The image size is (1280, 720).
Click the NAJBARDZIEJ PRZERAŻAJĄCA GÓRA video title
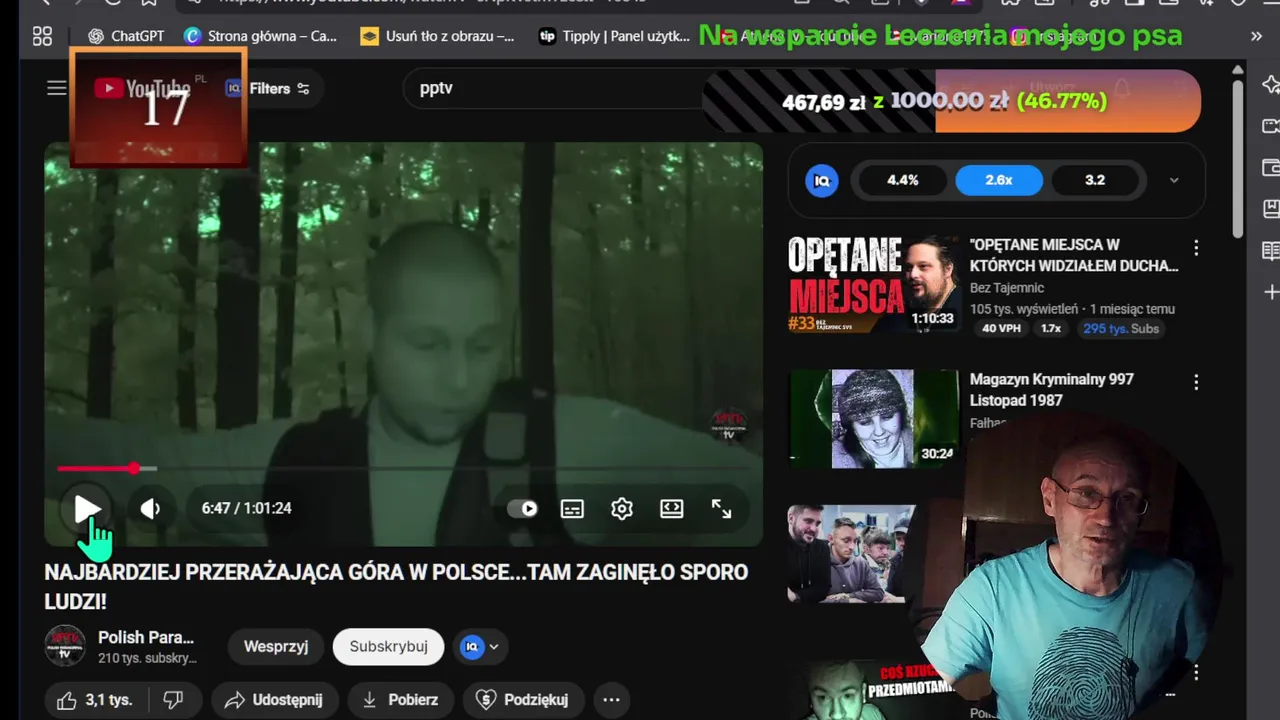[x=396, y=587]
